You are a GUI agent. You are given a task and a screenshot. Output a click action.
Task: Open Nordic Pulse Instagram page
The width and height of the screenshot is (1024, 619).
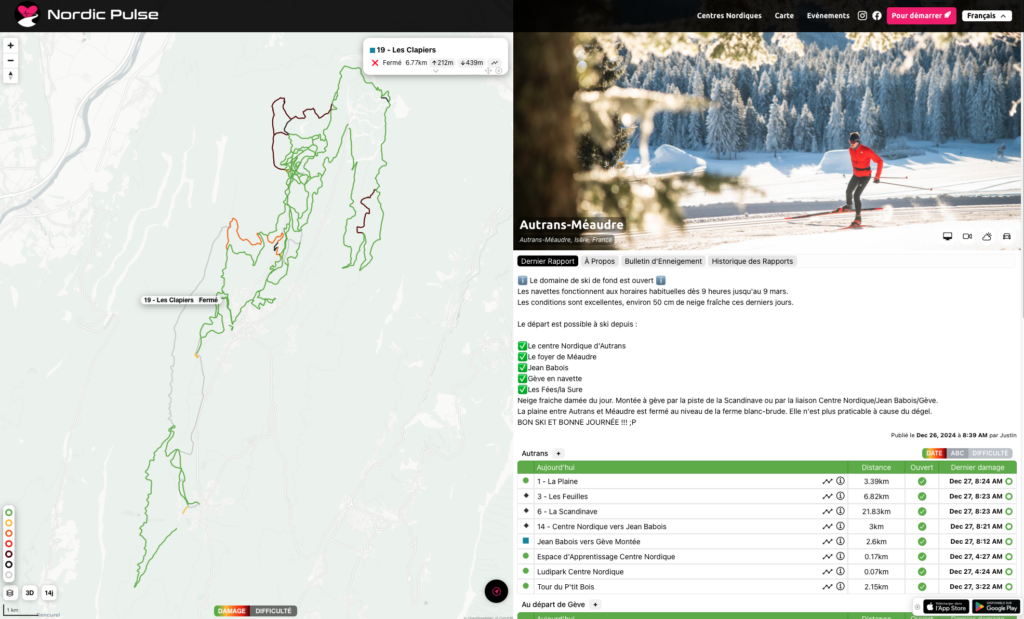[x=862, y=16]
